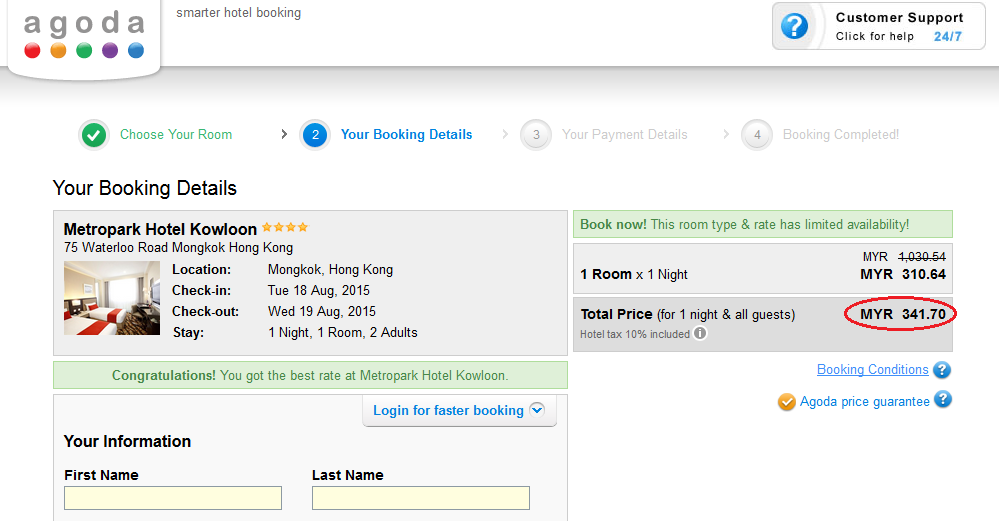Click the Last Name input field
The image size is (999, 521).
click(x=421, y=498)
